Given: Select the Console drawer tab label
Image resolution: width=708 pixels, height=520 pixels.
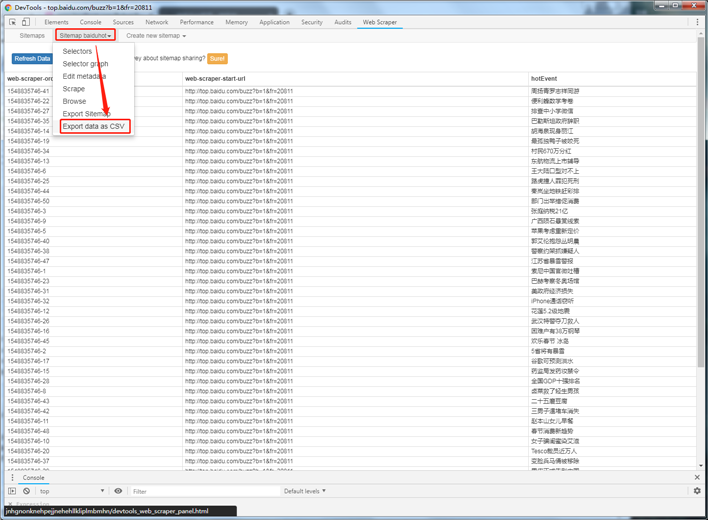Looking at the screenshot, I should 33,478.
